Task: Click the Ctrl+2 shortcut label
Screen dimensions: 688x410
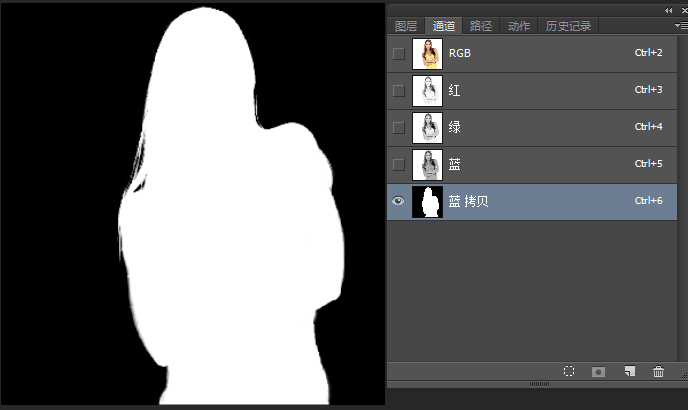Action: click(x=649, y=53)
